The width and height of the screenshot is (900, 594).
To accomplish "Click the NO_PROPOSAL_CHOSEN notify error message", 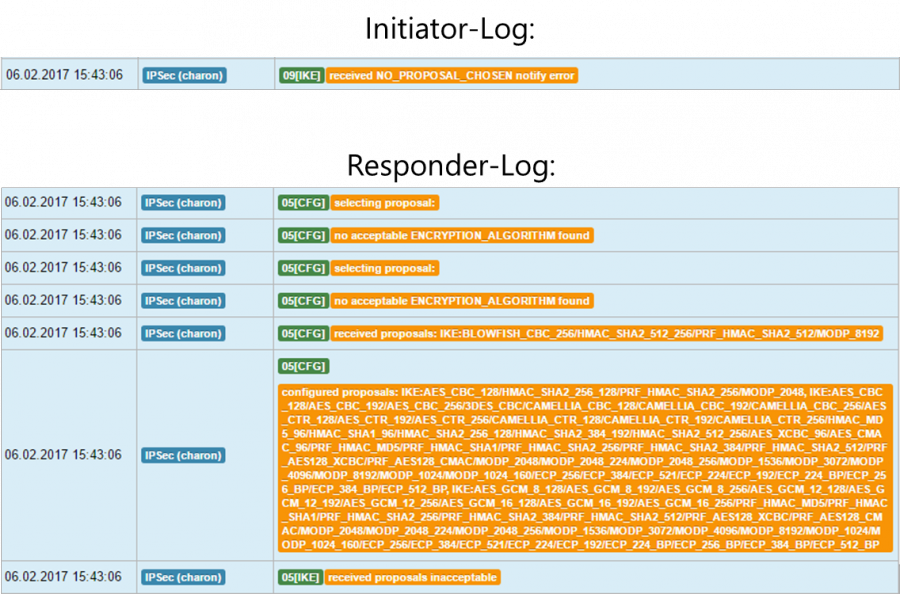I will (451, 75).
